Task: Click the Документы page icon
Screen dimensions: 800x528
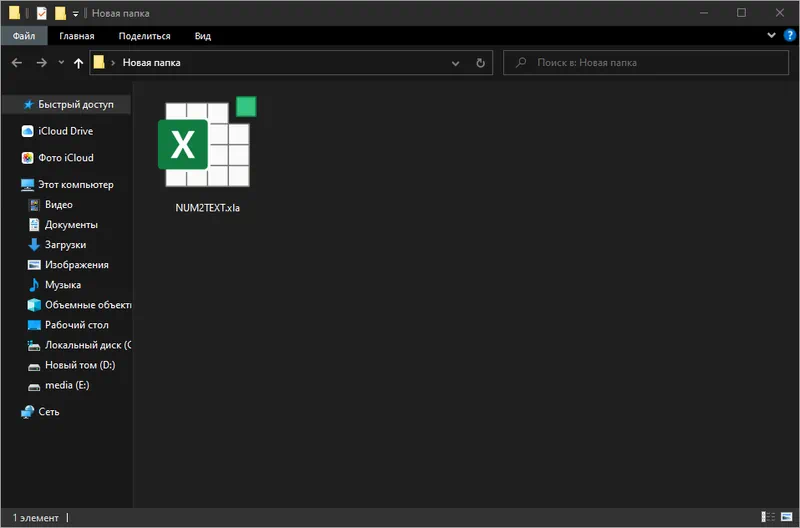Action: pos(34,225)
